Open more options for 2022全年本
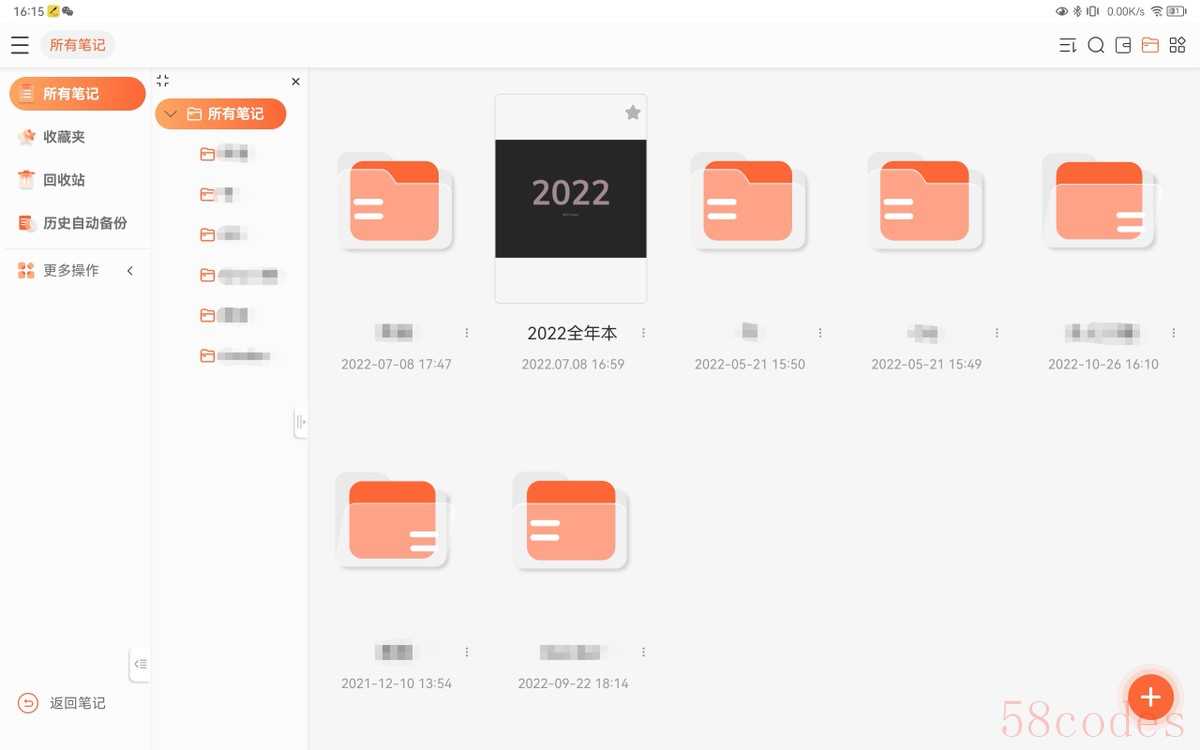Image resolution: width=1200 pixels, height=750 pixels. 643,333
